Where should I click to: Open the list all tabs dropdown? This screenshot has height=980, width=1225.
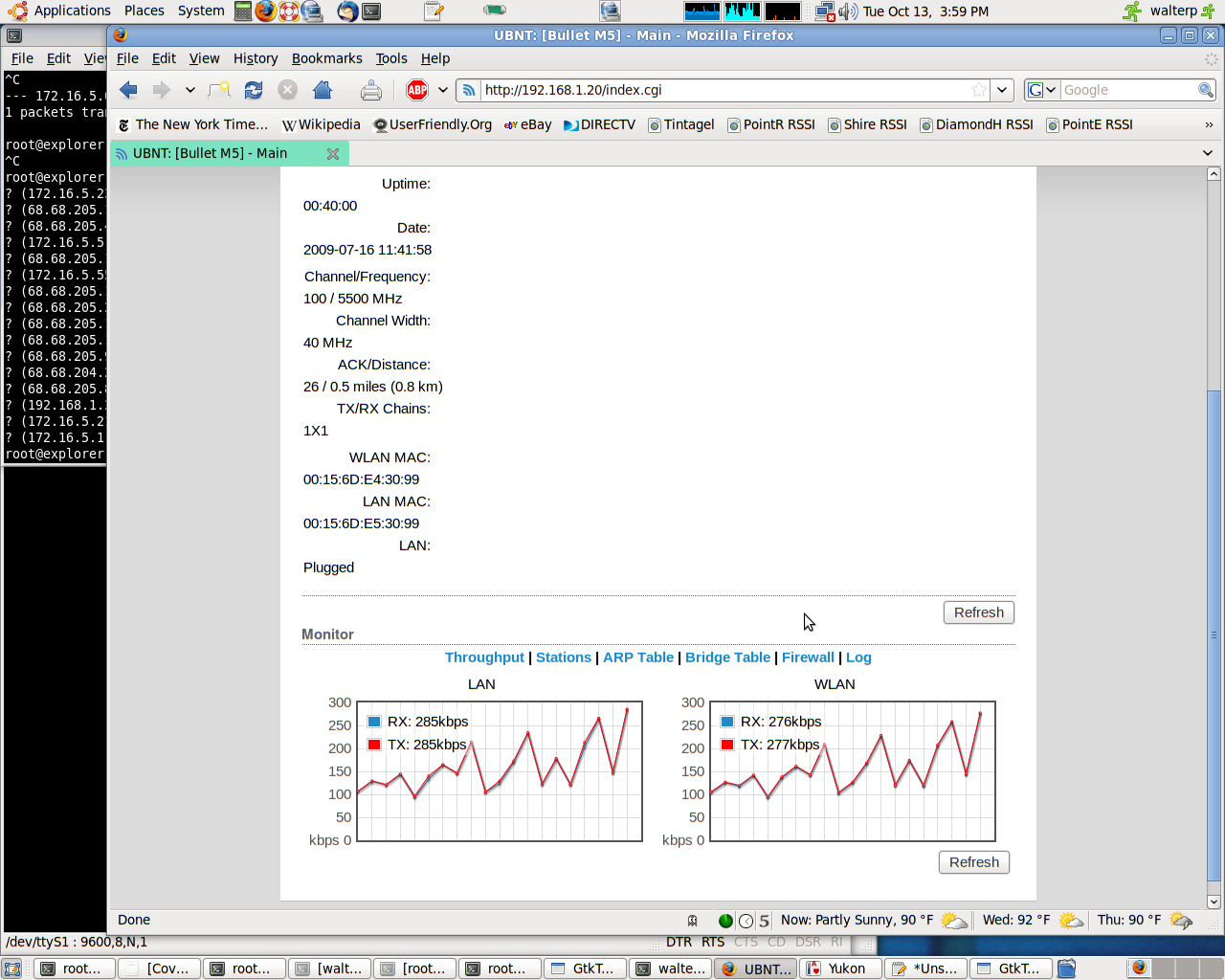click(1208, 153)
